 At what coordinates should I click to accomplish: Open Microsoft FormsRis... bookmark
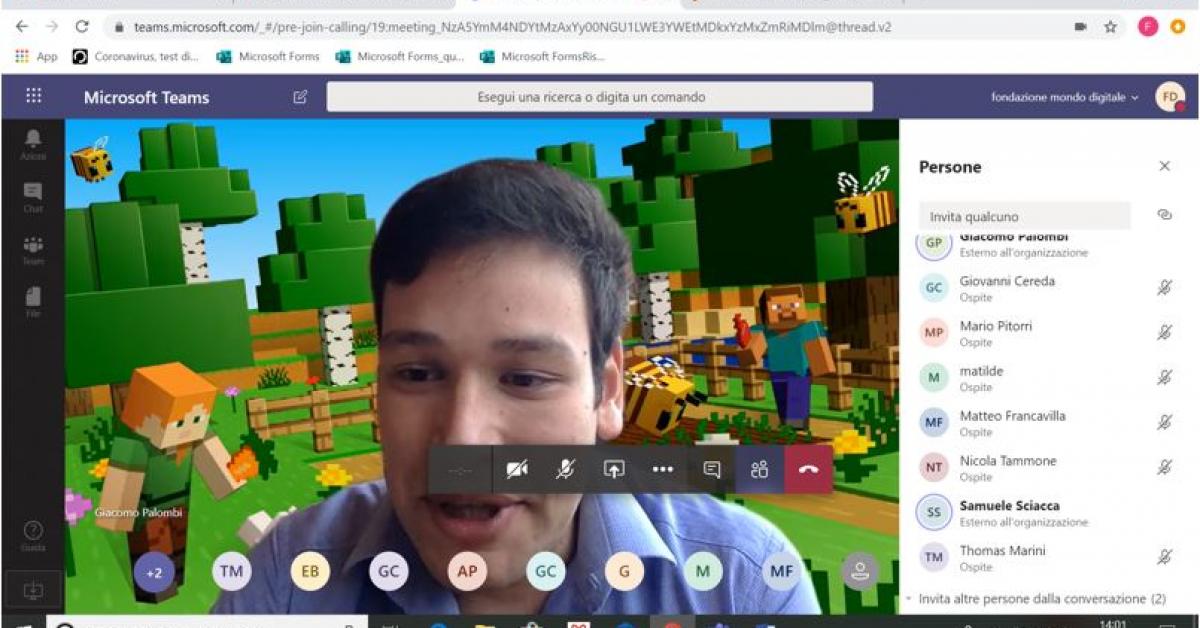543,57
